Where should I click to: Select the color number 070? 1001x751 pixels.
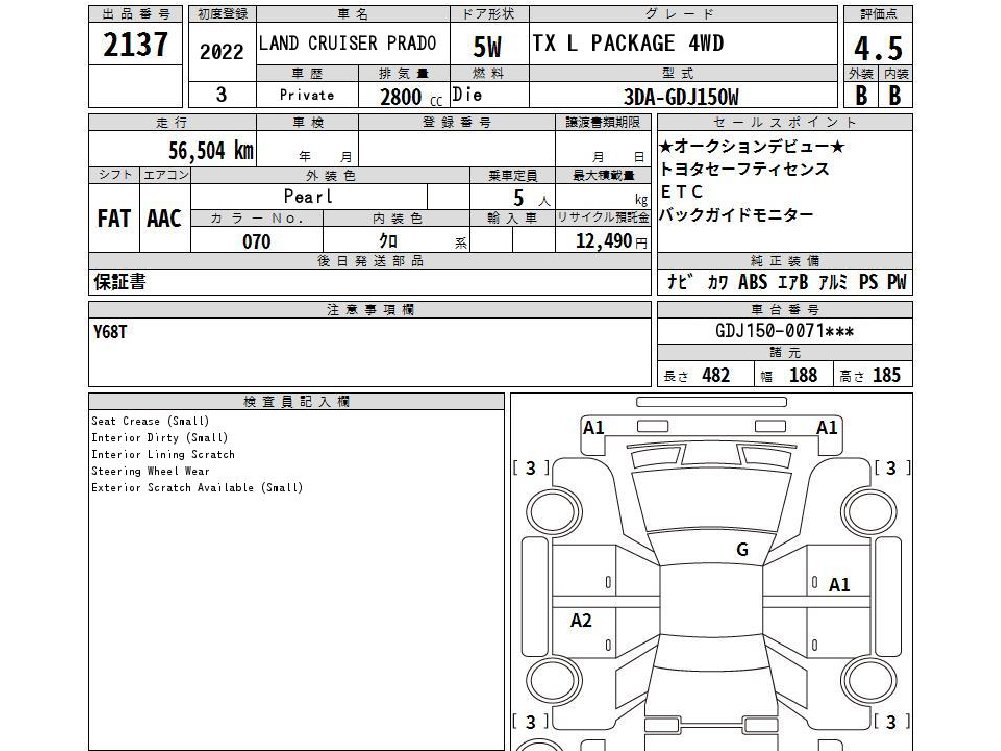click(x=256, y=241)
